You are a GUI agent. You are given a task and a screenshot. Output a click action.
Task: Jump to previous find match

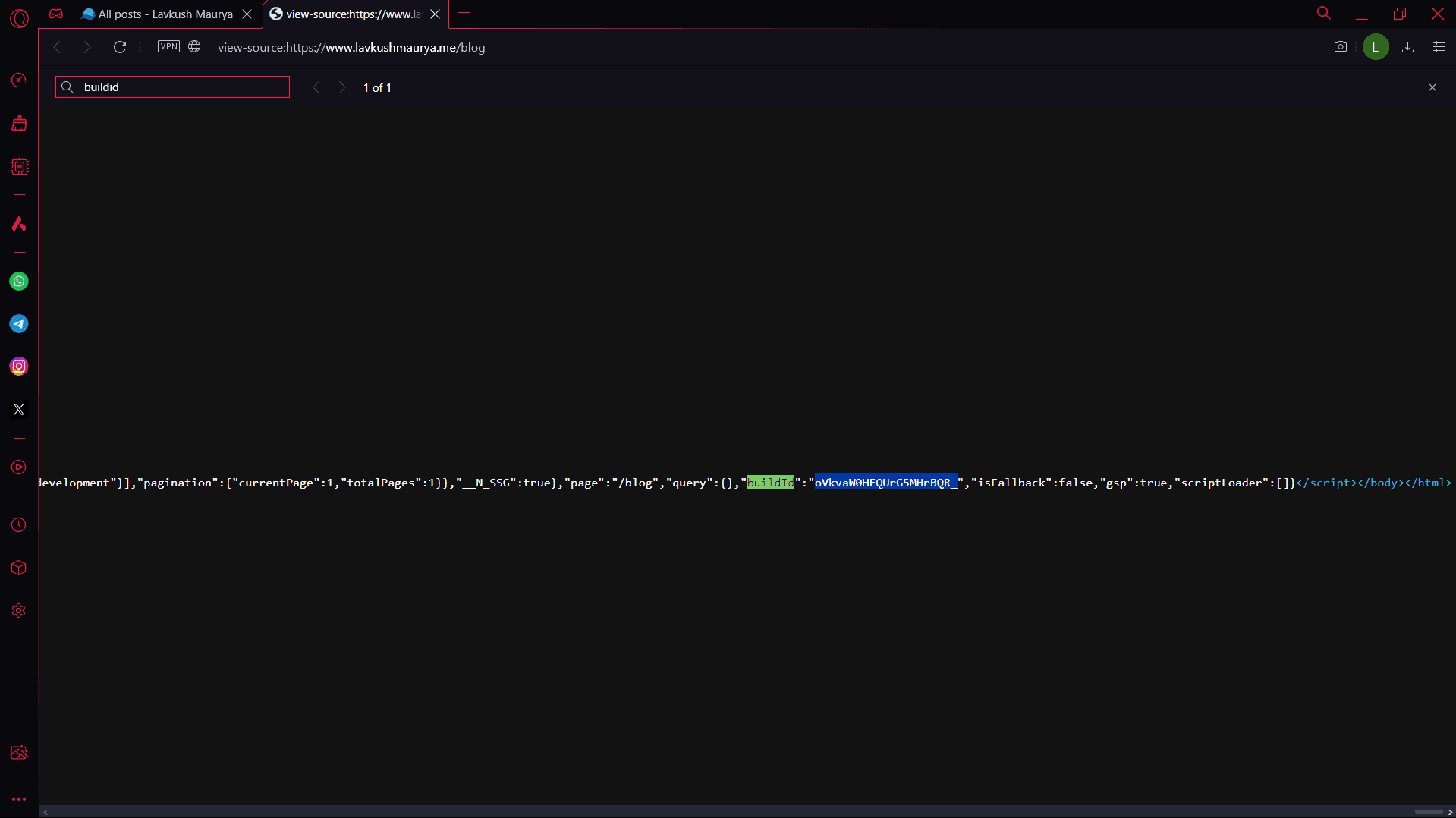pyautogui.click(x=316, y=88)
